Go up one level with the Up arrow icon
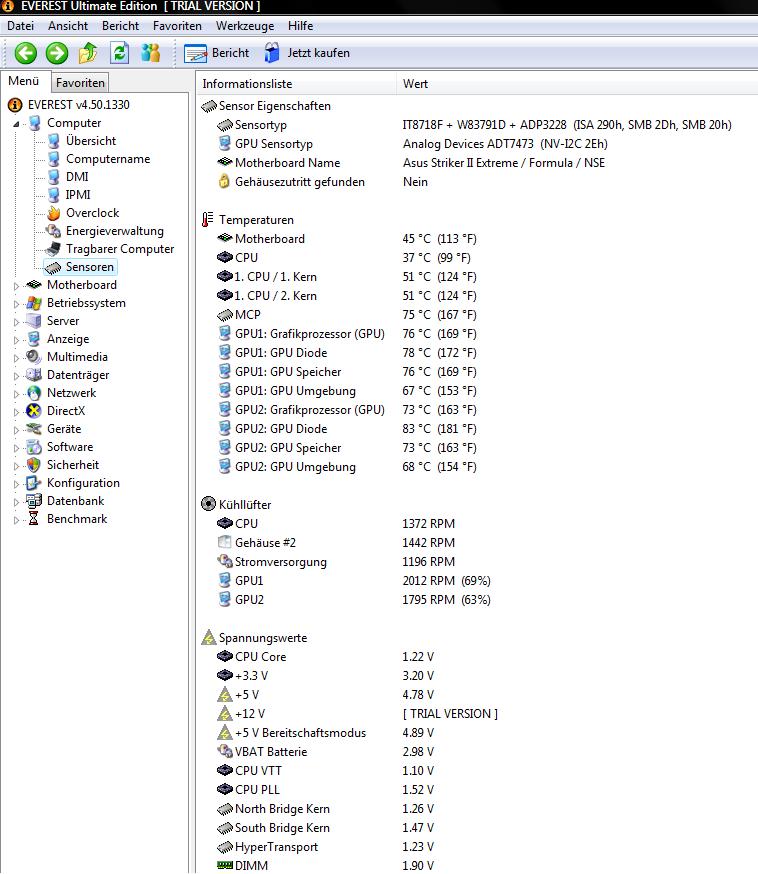 88,54
